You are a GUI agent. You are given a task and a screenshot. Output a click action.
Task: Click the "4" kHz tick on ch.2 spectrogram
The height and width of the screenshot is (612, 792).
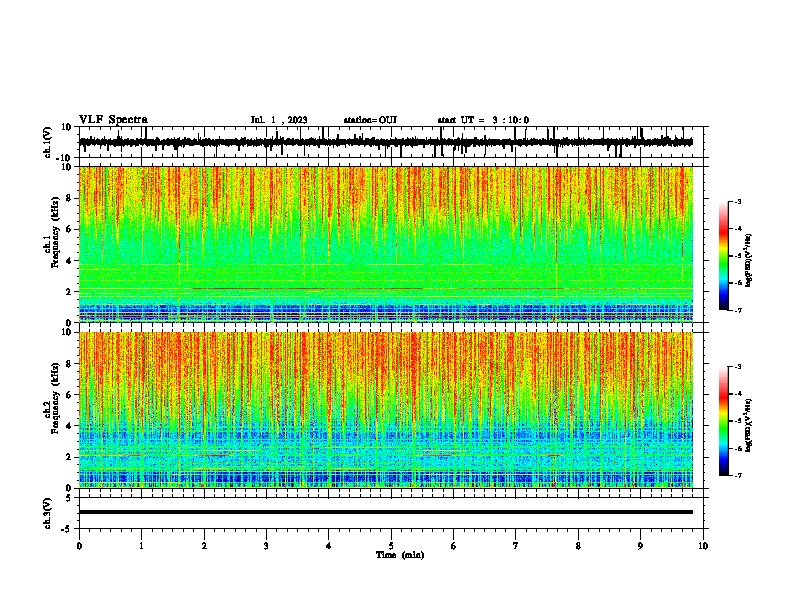point(69,426)
